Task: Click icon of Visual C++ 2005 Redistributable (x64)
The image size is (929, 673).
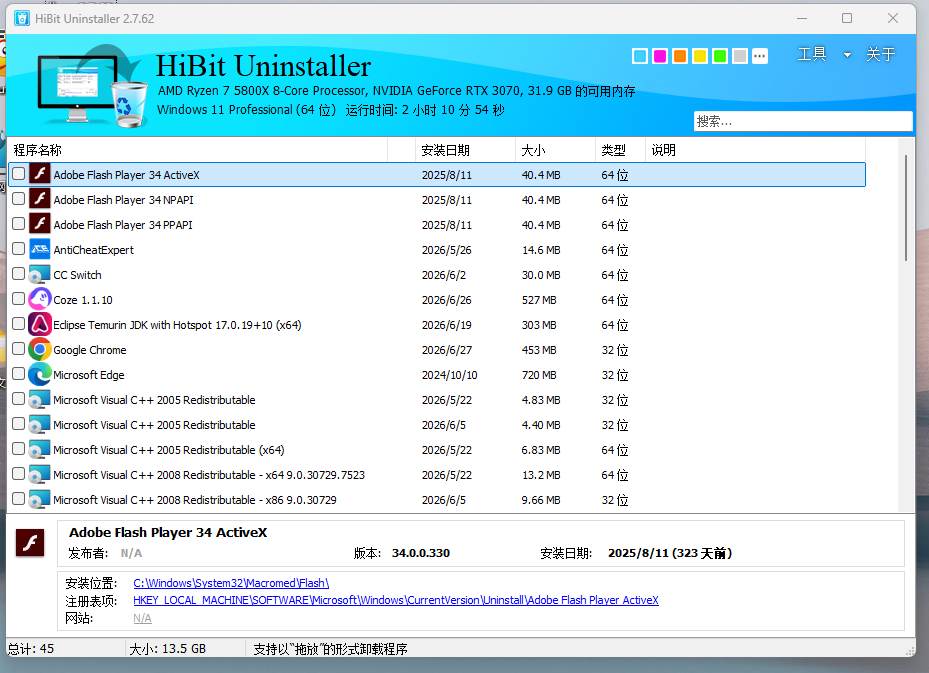Action: (x=40, y=449)
